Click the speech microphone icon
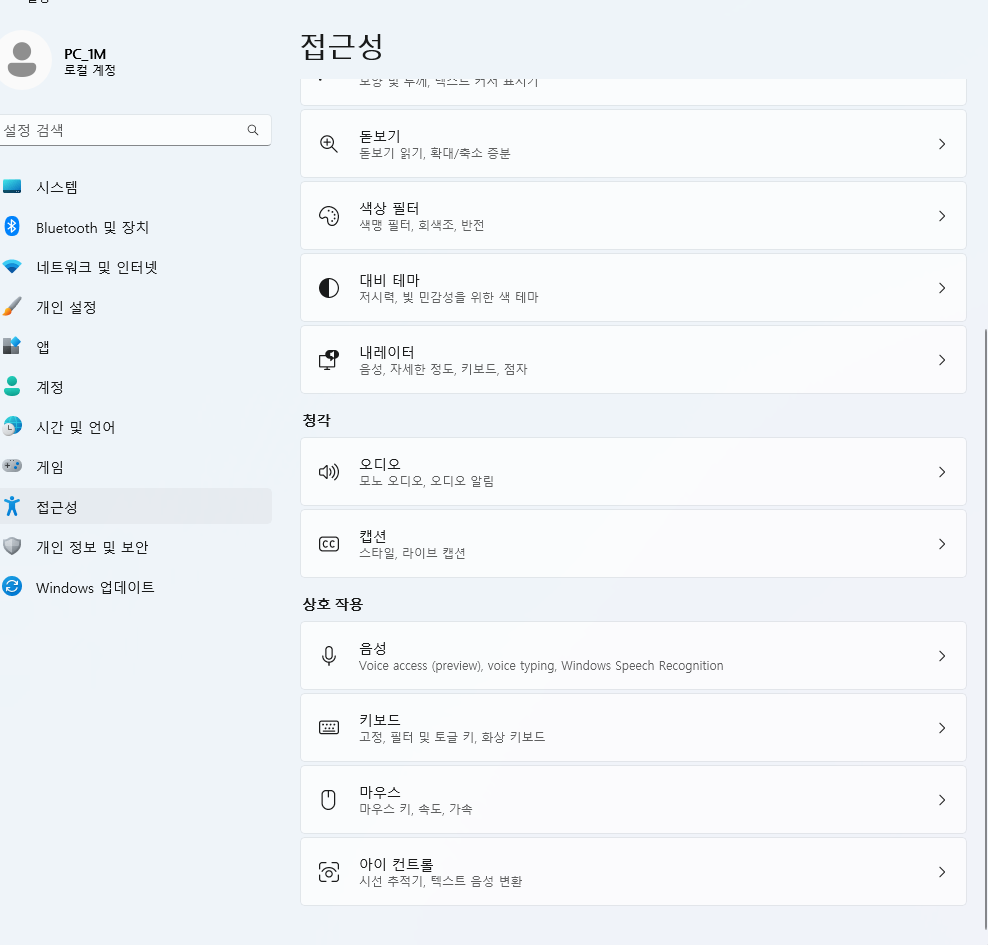Screen dimensions: 988x945 coord(328,656)
